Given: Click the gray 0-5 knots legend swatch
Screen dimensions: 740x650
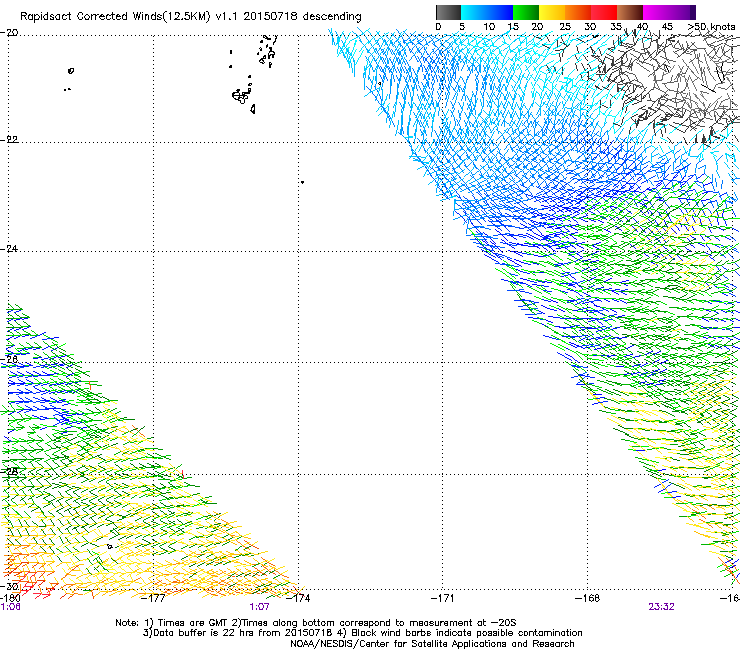Looking at the screenshot, I should (x=448, y=12).
